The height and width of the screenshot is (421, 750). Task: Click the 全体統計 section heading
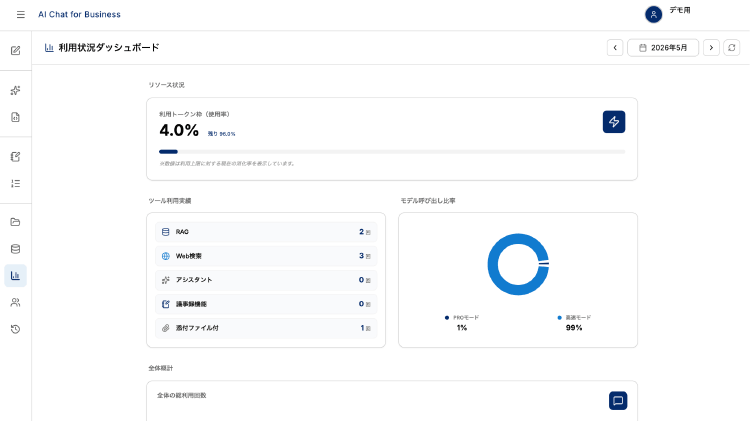(x=161, y=368)
